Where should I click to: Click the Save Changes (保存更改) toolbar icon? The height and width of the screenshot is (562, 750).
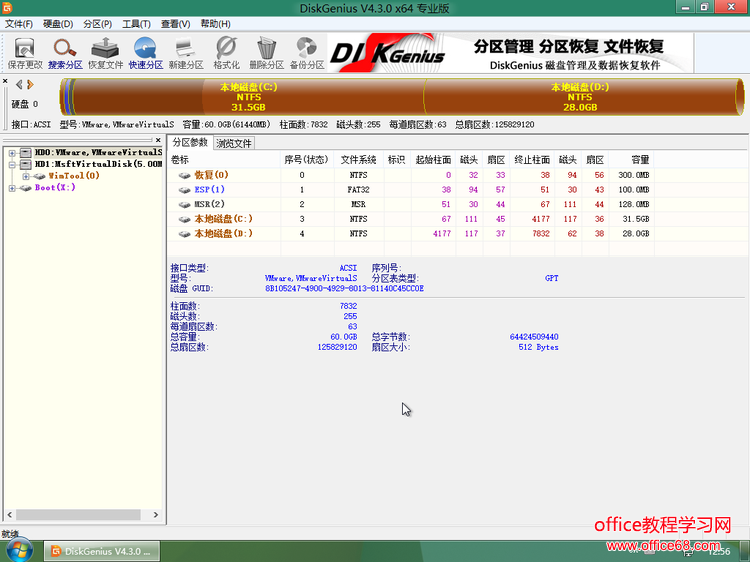tap(24, 53)
